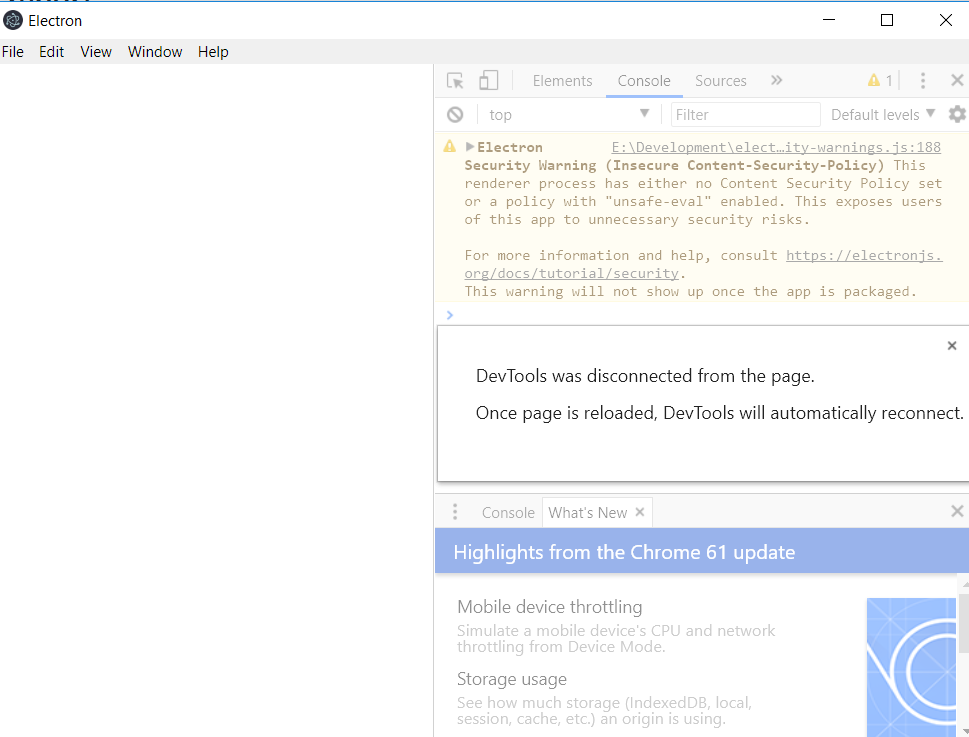Toggle the device toolbar icon
Image resolution: width=969 pixels, height=737 pixels.
click(488, 80)
